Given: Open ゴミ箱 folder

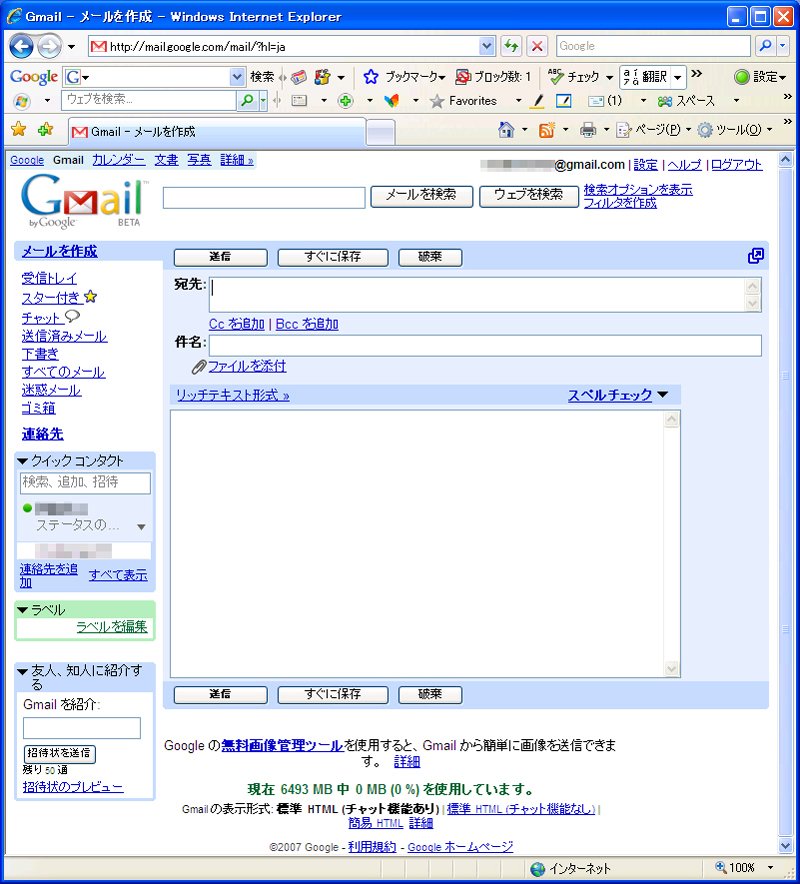Looking at the screenshot, I should click(x=38, y=409).
